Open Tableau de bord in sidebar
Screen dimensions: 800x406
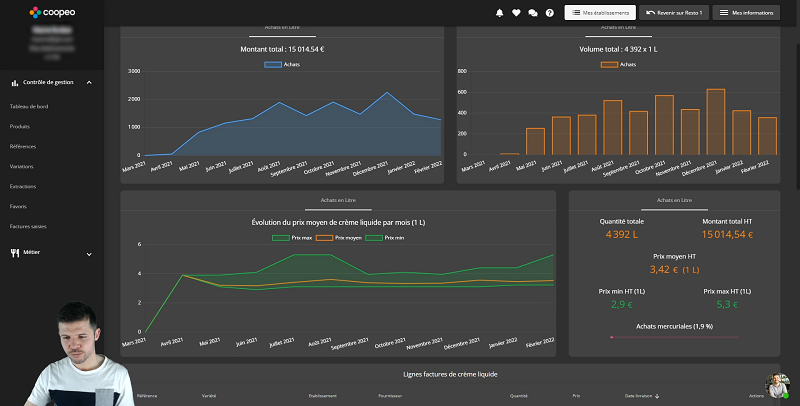(29, 107)
